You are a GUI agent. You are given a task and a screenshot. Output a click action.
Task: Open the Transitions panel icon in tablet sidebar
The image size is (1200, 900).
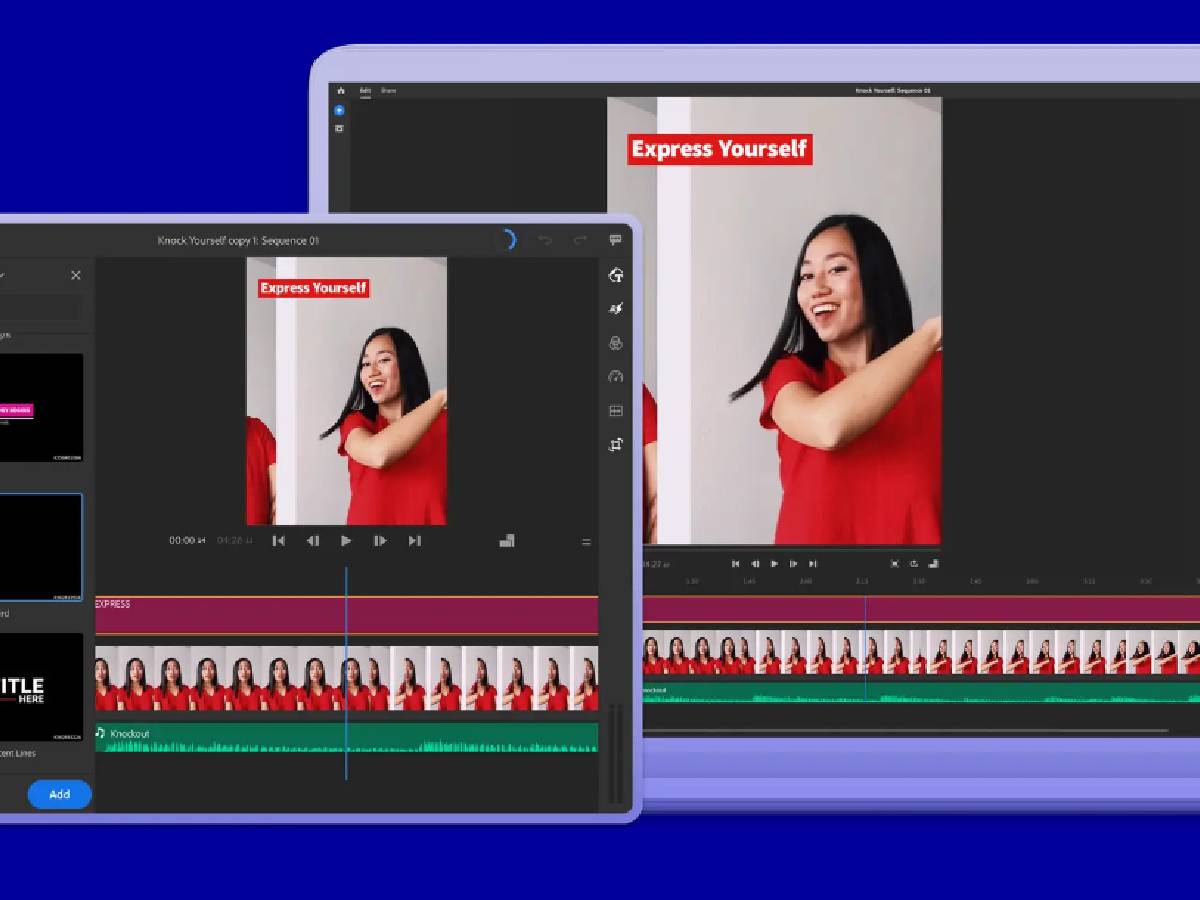616,309
